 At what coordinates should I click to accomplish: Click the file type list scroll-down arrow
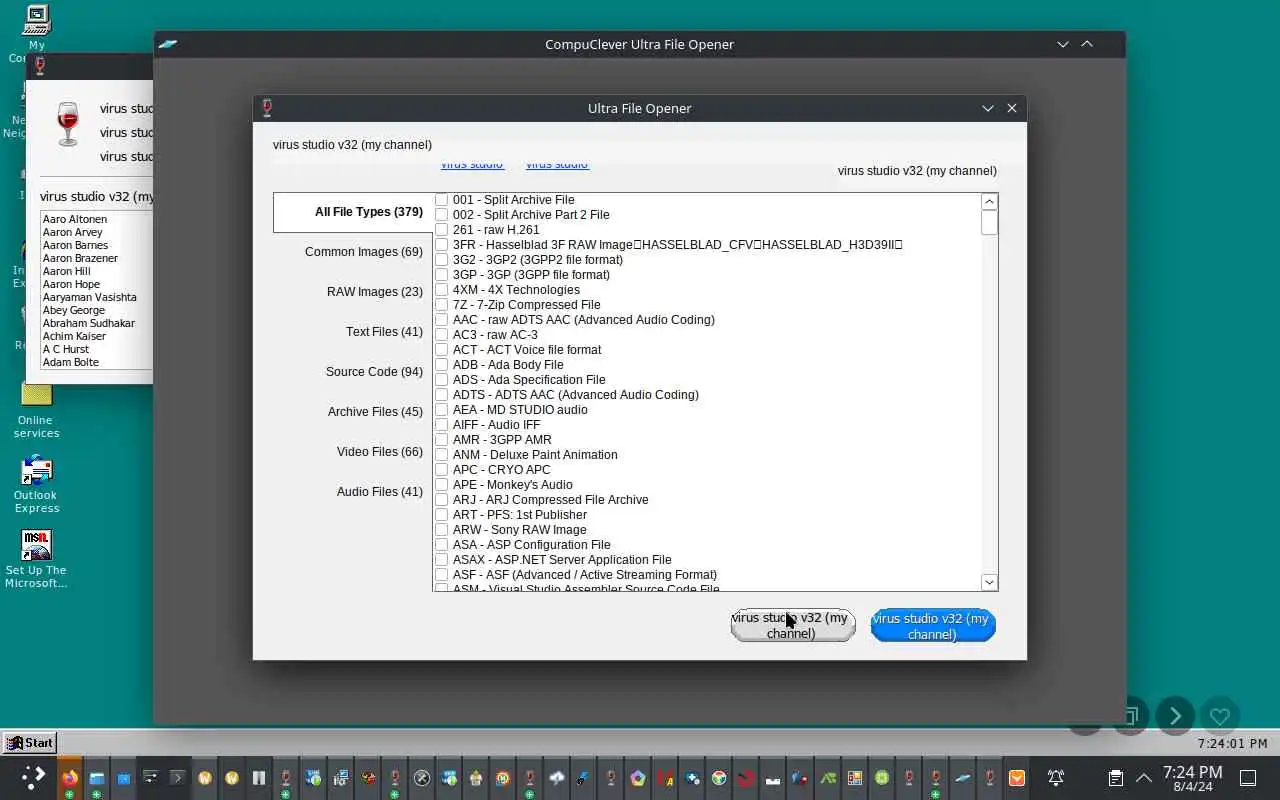coord(989,582)
